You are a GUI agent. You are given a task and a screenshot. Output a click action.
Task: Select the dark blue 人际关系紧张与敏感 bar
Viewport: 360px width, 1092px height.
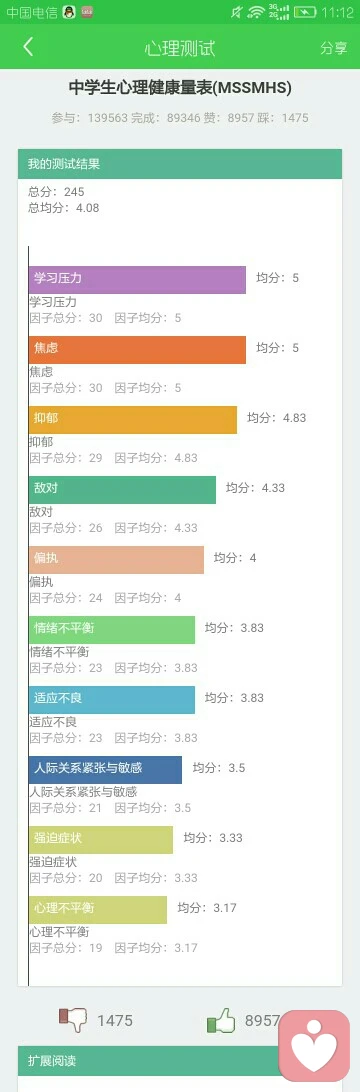[x=105, y=770]
